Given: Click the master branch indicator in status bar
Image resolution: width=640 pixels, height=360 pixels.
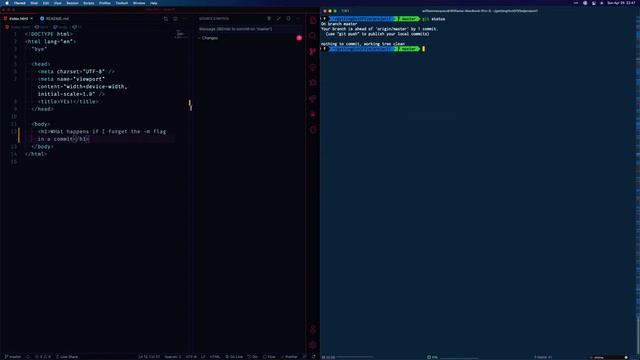Looking at the screenshot, I should click(x=13, y=357).
